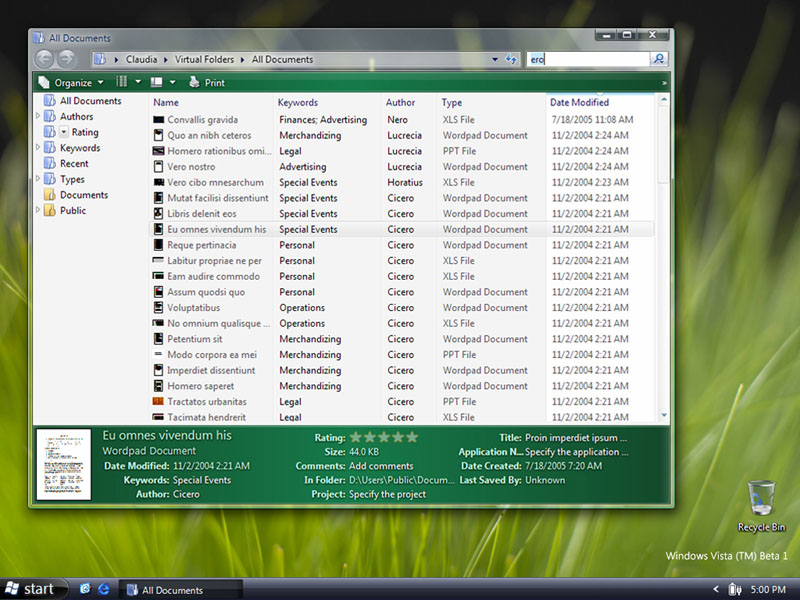Click the search magnifier icon
800x600 pixels.
(x=658, y=60)
